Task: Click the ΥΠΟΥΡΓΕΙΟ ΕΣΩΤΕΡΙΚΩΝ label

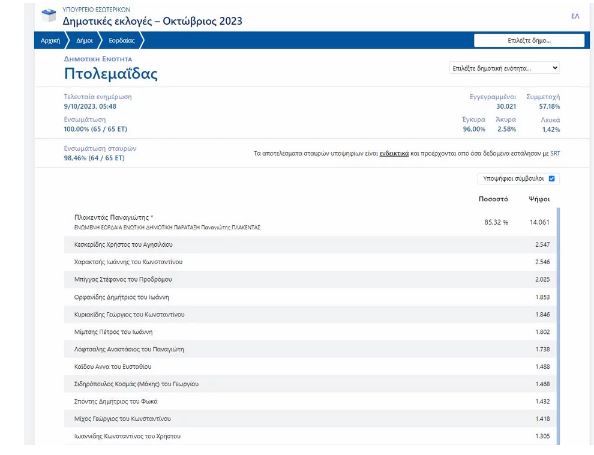Action: [96, 9]
